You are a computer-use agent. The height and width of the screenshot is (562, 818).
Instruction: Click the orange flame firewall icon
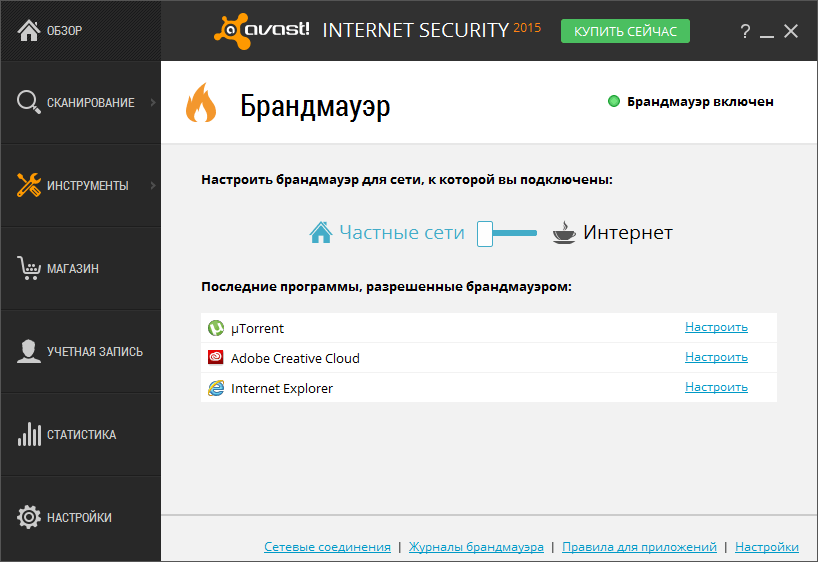[201, 103]
